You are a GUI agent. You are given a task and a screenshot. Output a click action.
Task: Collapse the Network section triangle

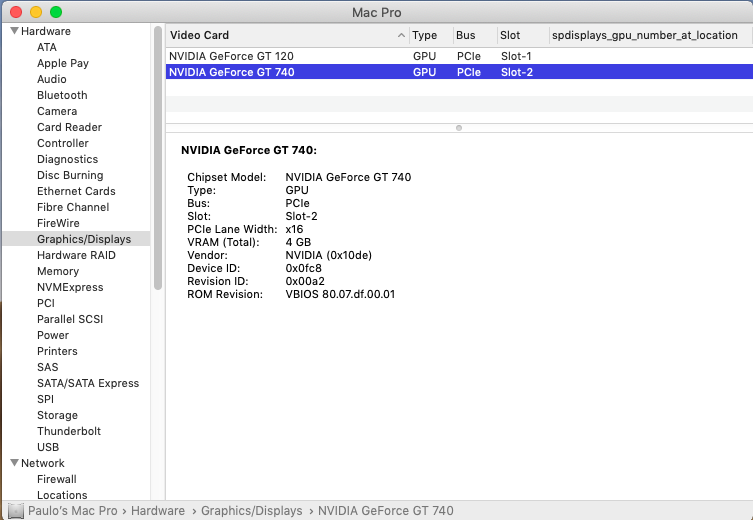click(x=14, y=463)
